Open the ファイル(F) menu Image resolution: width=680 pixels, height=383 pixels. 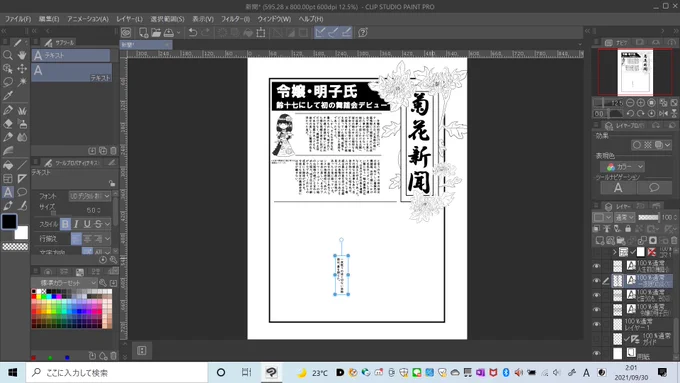[18, 19]
